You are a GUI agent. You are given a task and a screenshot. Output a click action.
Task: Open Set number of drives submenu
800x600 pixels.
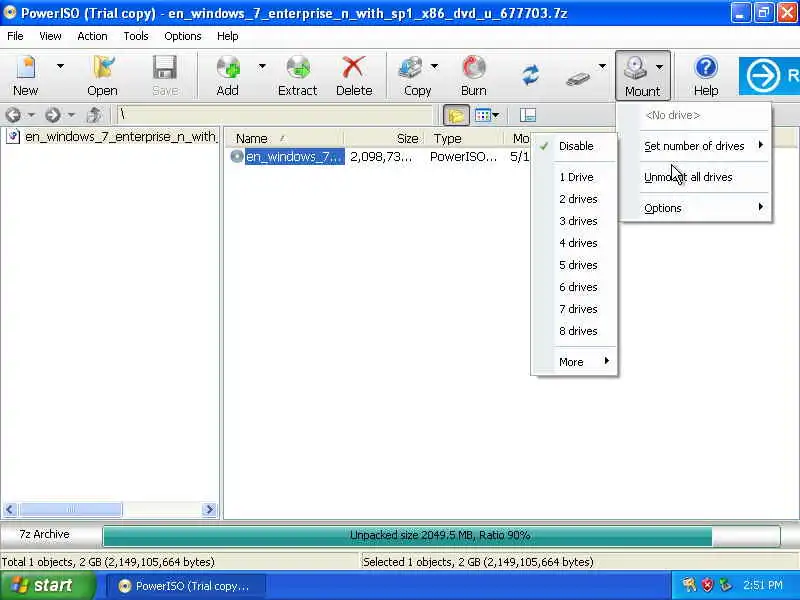click(x=695, y=146)
